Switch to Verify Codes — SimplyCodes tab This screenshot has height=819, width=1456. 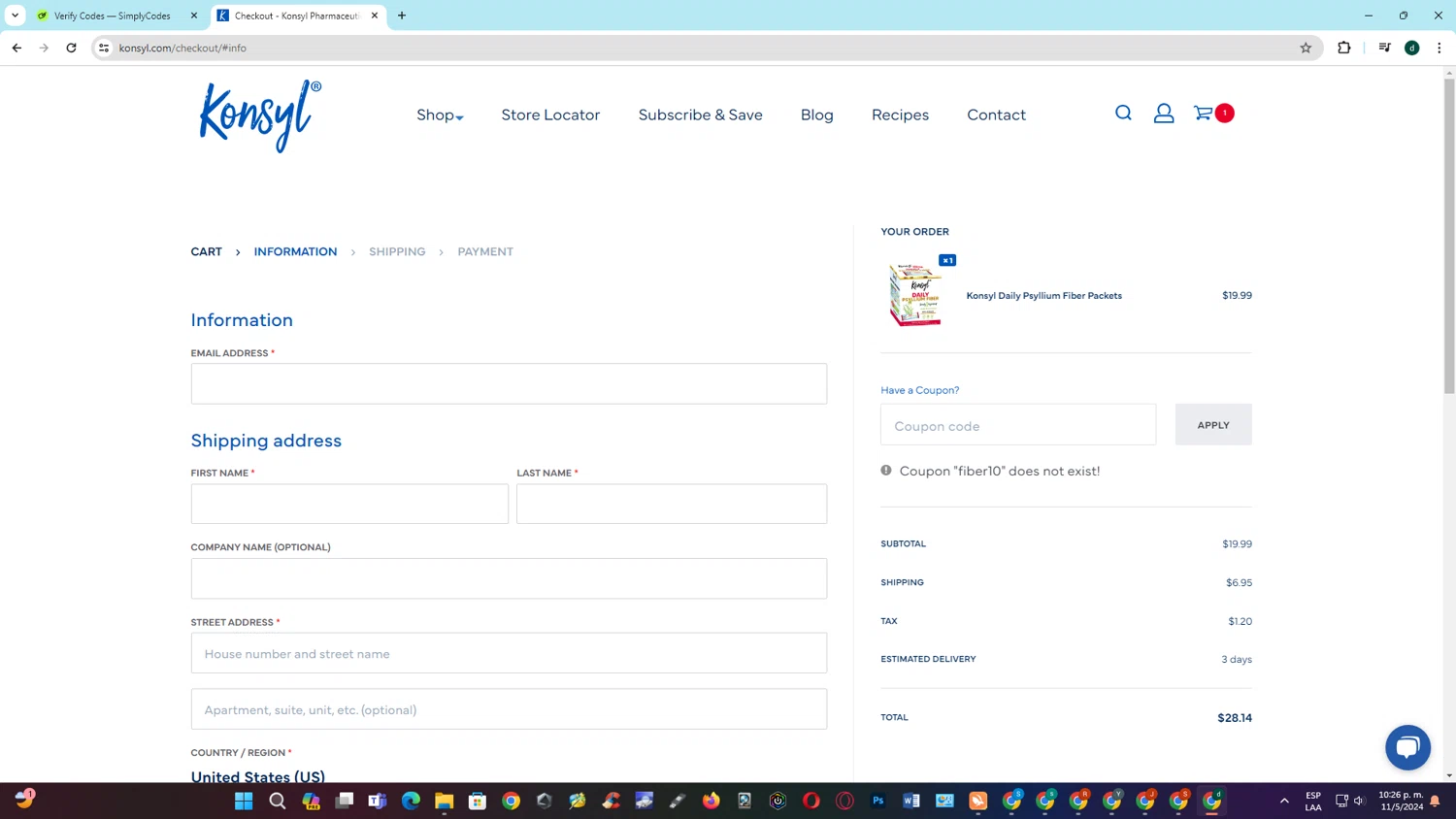click(113, 16)
